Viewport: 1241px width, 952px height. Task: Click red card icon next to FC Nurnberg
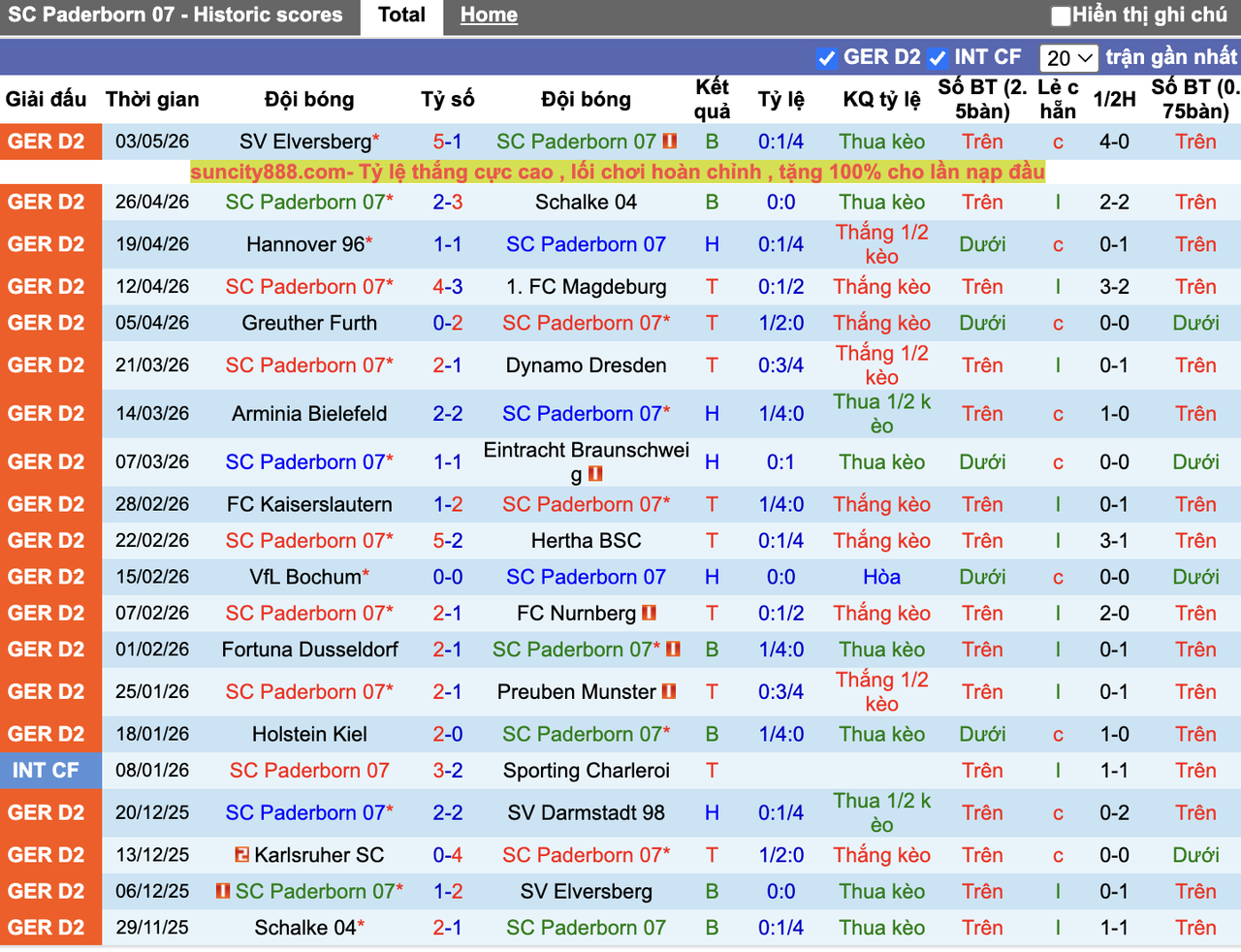[x=650, y=613]
